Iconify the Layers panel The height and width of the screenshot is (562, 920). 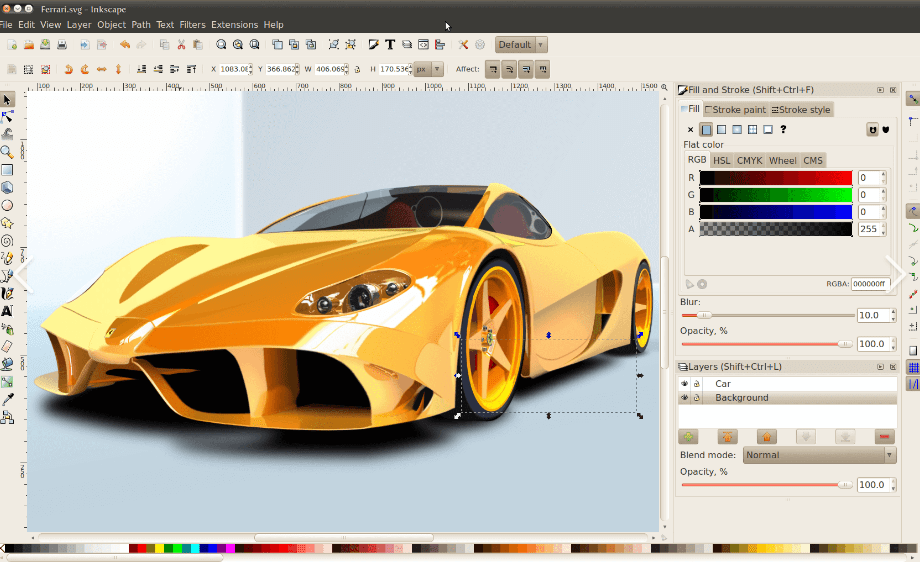point(880,367)
